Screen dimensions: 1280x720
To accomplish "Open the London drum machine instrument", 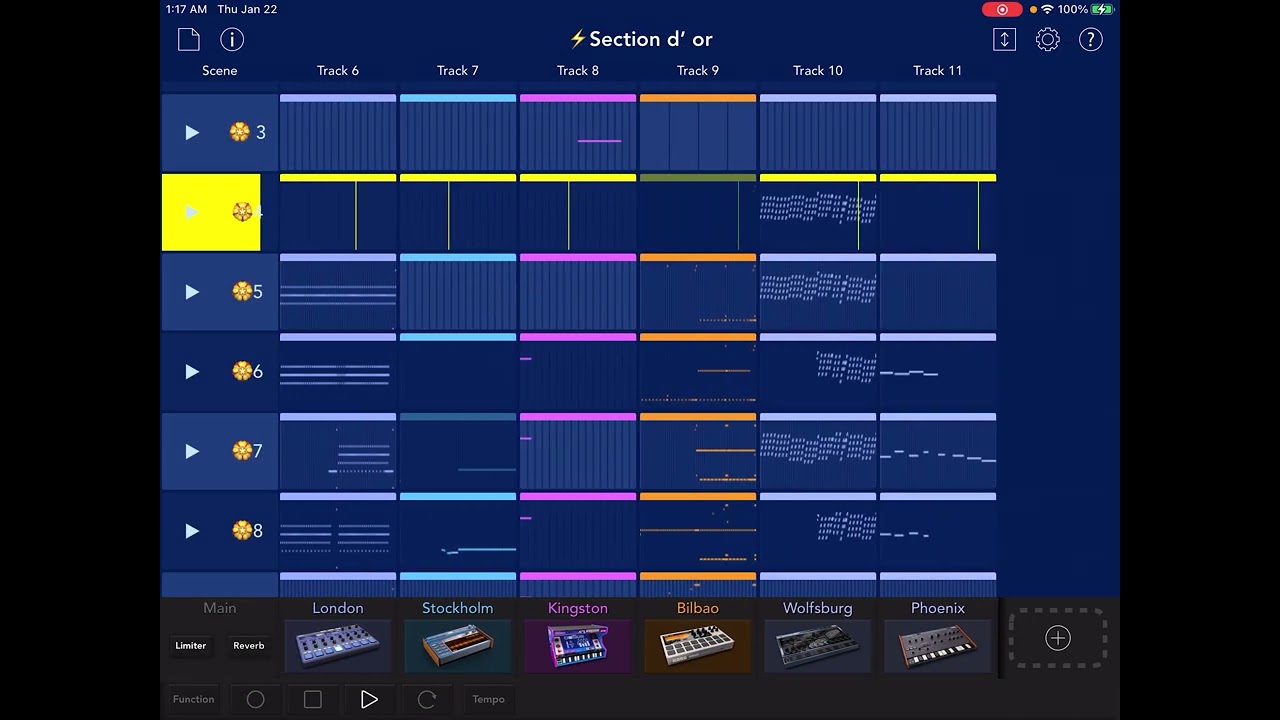I will [x=338, y=646].
